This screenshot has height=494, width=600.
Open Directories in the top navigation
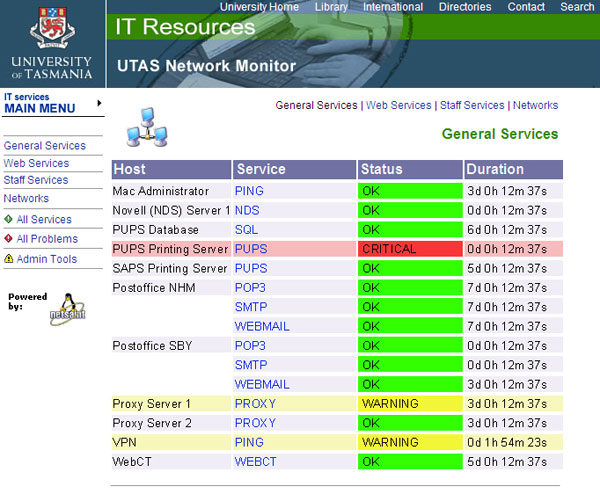[465, 7]
